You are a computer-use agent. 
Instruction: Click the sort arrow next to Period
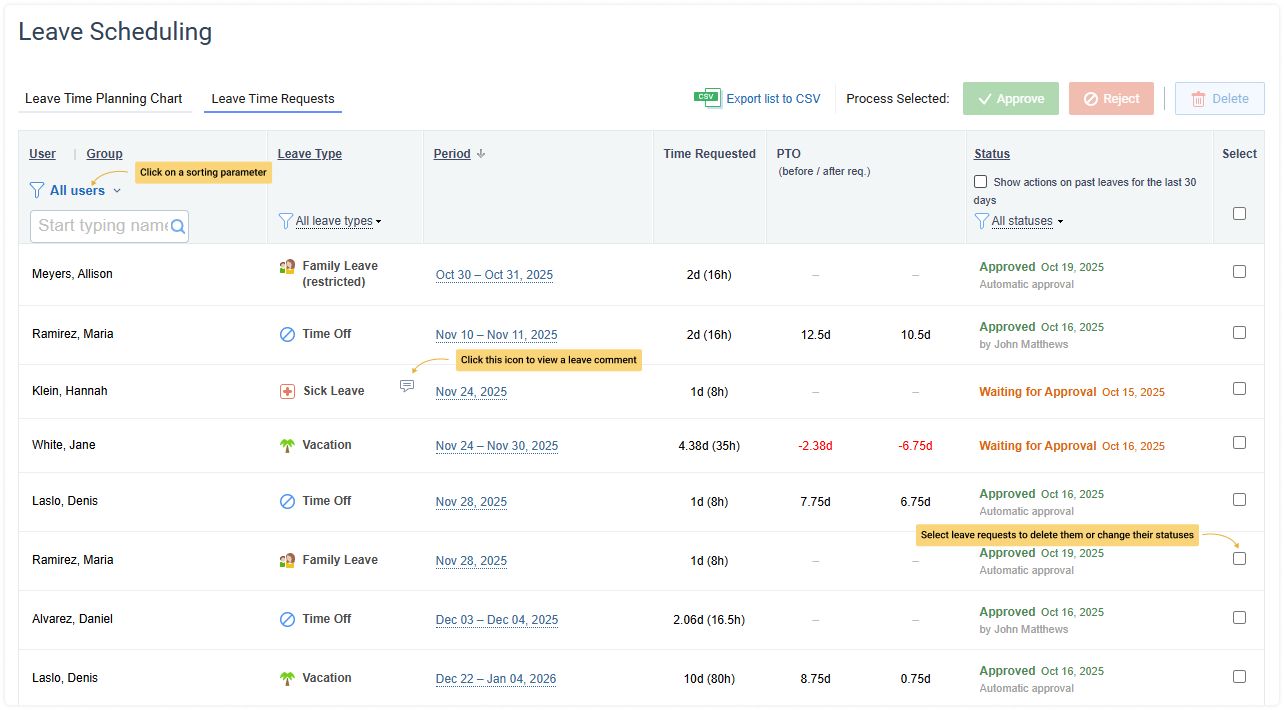click(x=481, y=154)
